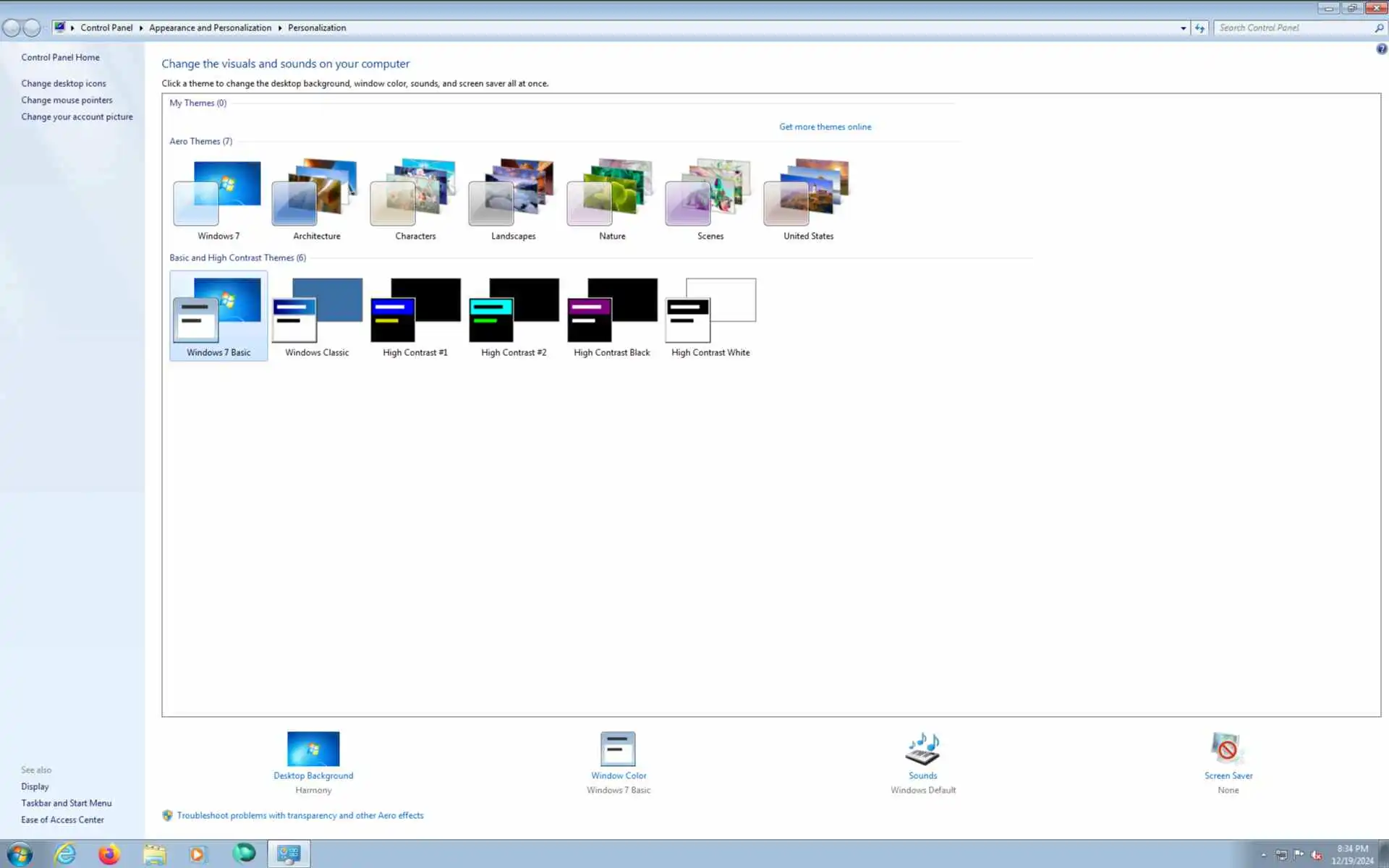Click the help question mark icon
Screen dimensions: 1389x868
click(1381, 49)
